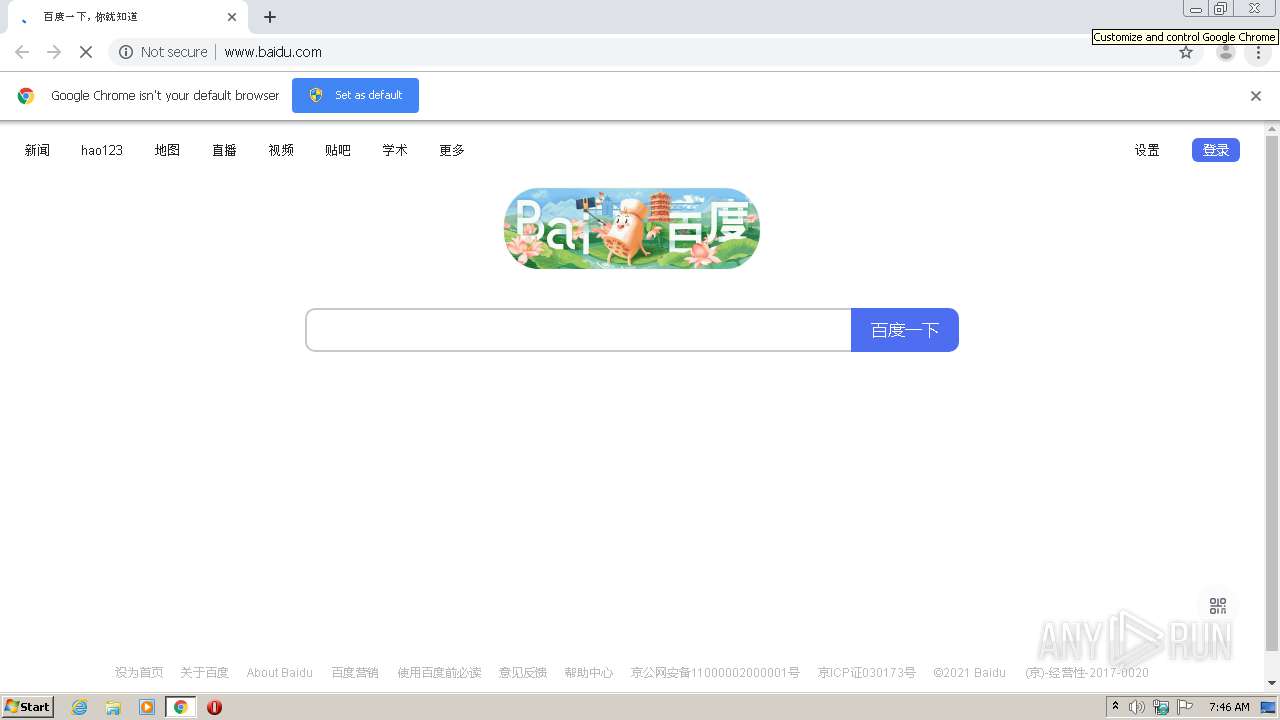Open the Chrome profile avatar icon
1280x720 pixels.
(1226, 52)
